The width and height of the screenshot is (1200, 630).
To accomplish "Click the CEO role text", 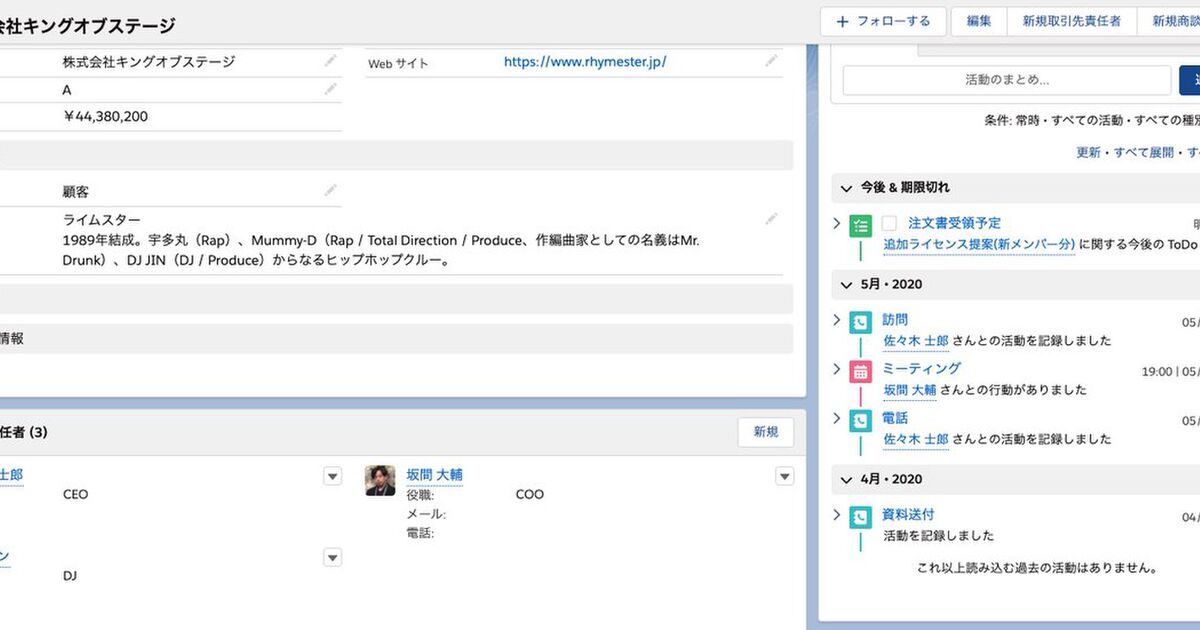I will click(x=76, y=494).
